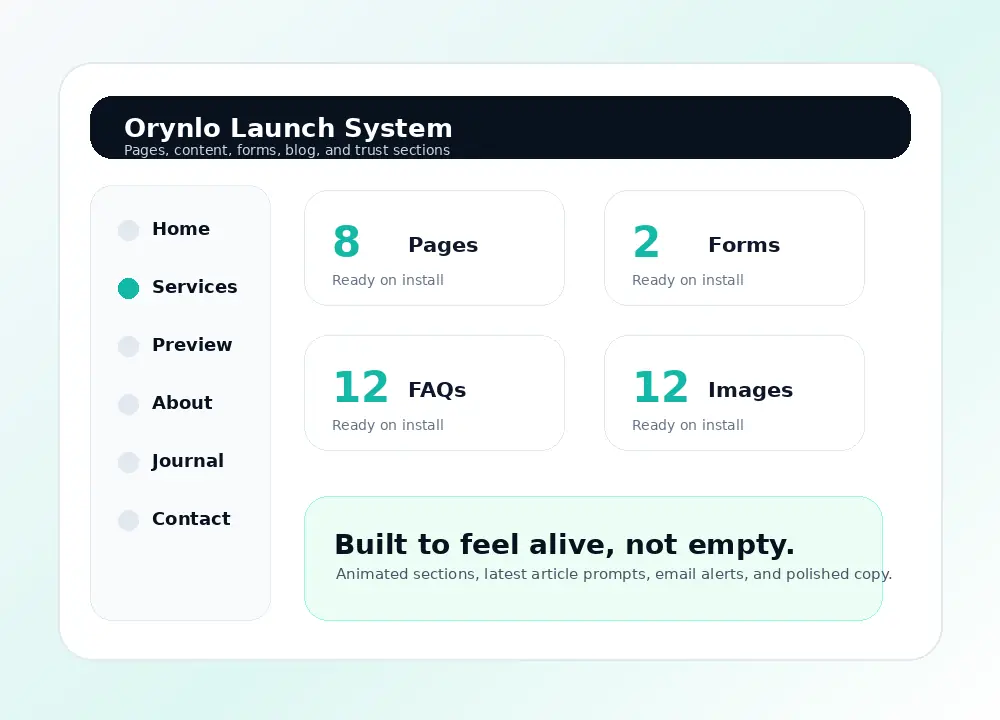Click the teal active dot beside Services
Image resolution: width=1000 pixels, height=720 pixels.
click(x=128, y=288)
